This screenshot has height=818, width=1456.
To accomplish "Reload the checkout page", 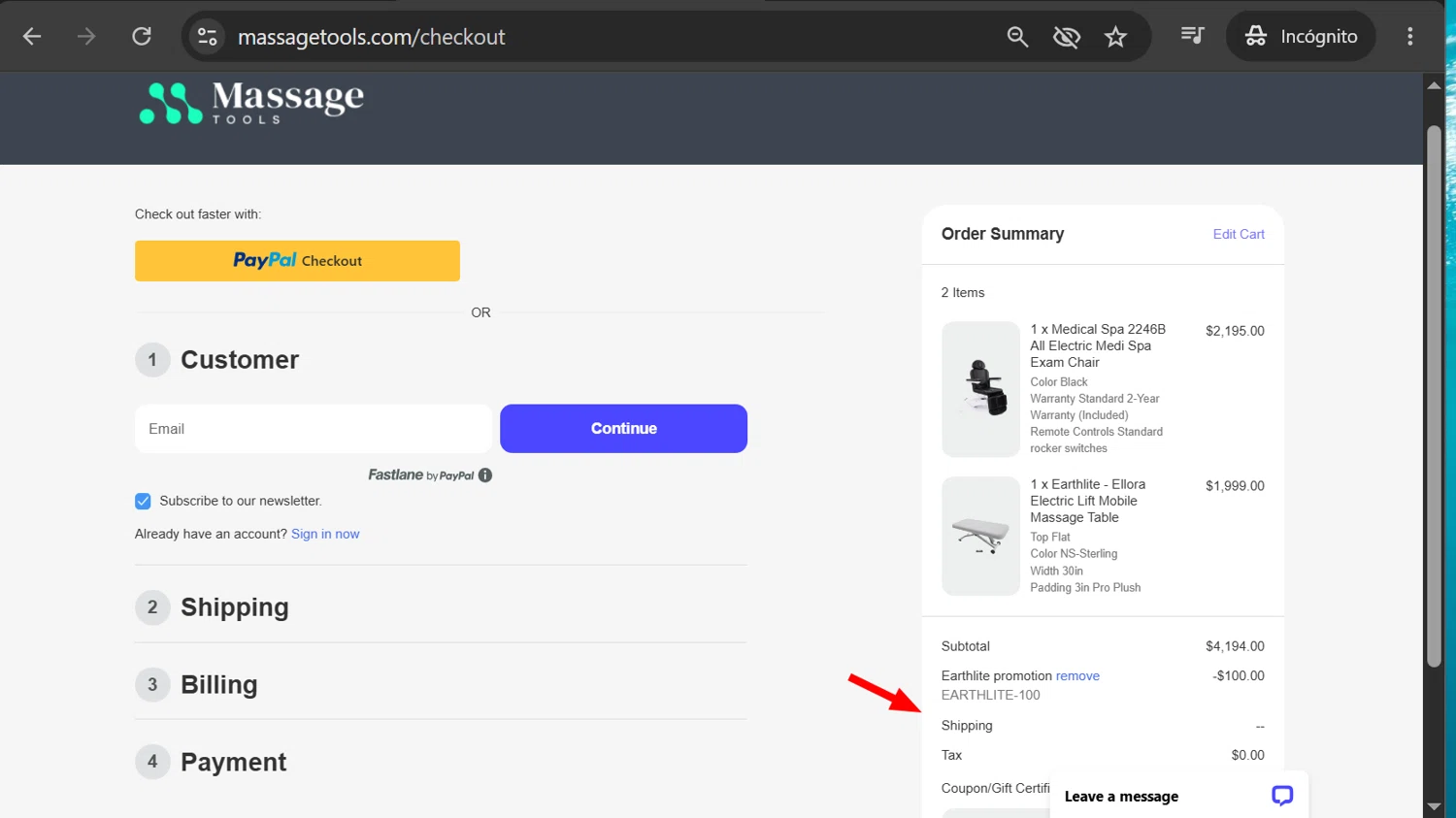I will pos(142,37).
